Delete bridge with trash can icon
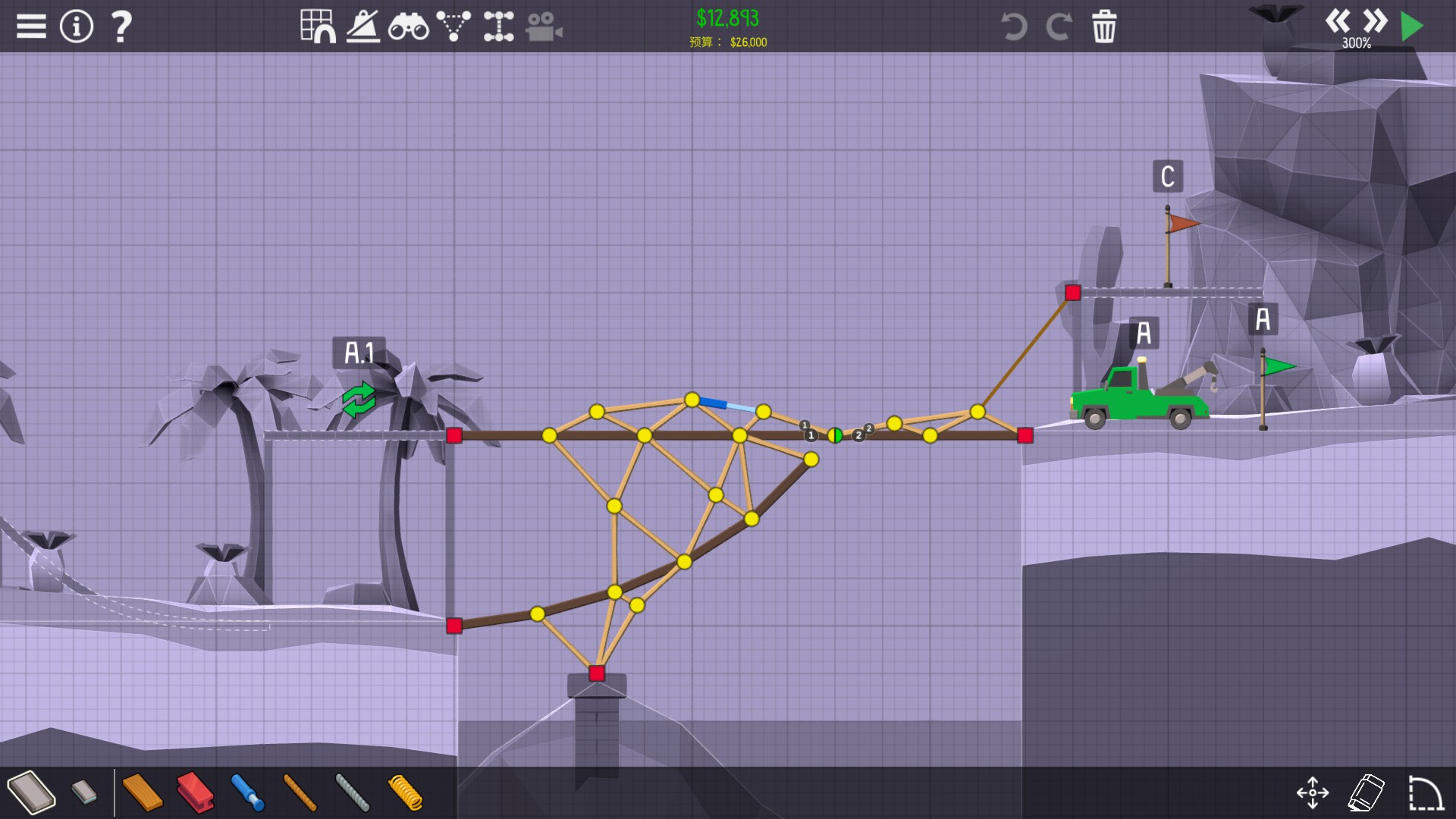 coord(1104,27)
